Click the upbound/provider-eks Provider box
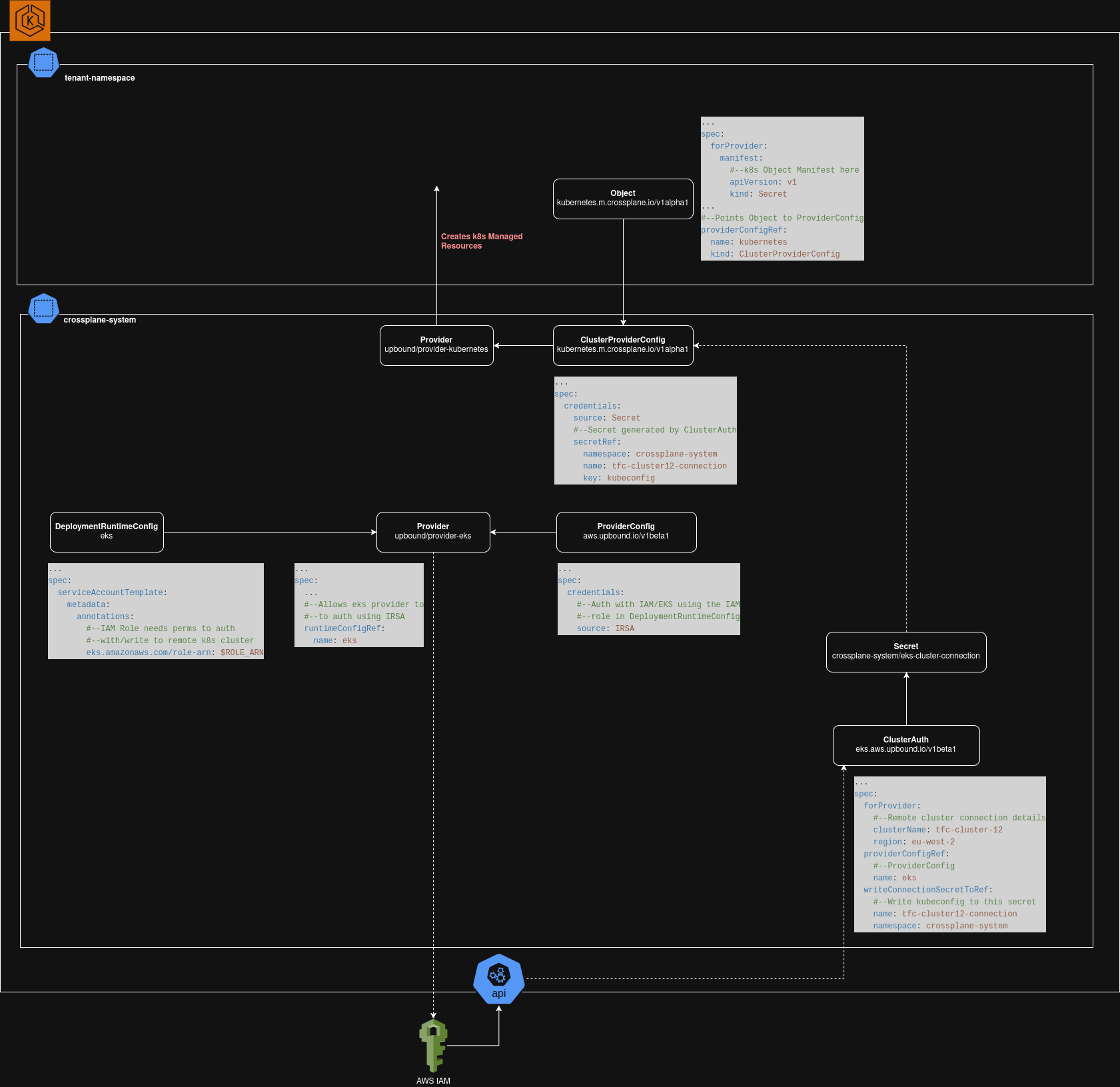1120x1087 pixels. click(x=433, y=532)
